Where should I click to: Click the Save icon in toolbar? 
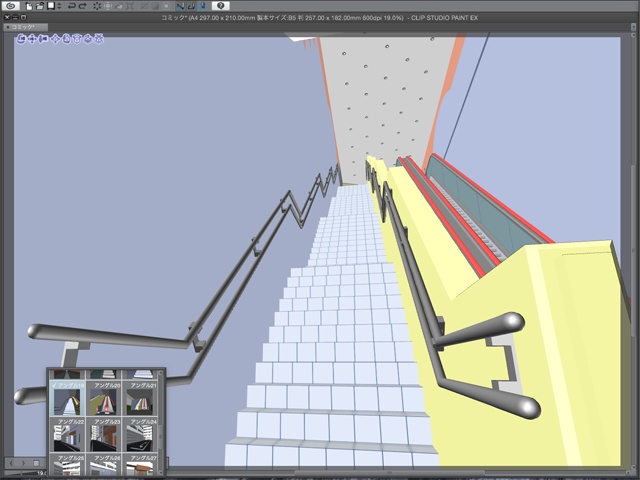(x=51, y=6)
